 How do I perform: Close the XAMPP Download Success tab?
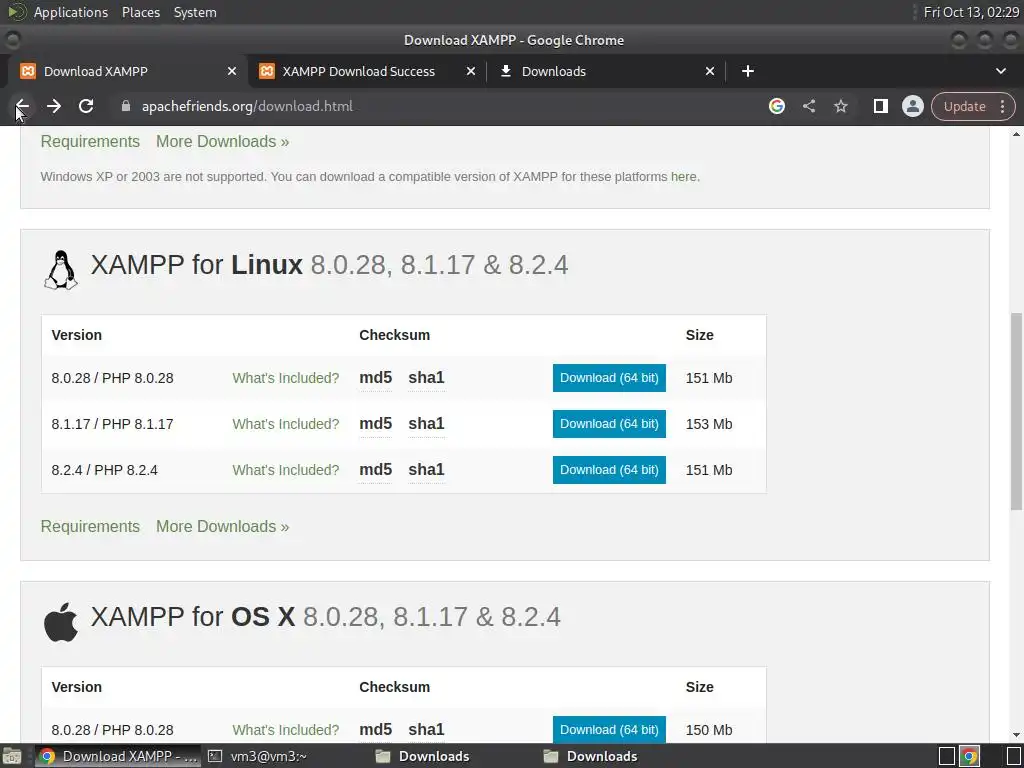click(x=470, y=71)
